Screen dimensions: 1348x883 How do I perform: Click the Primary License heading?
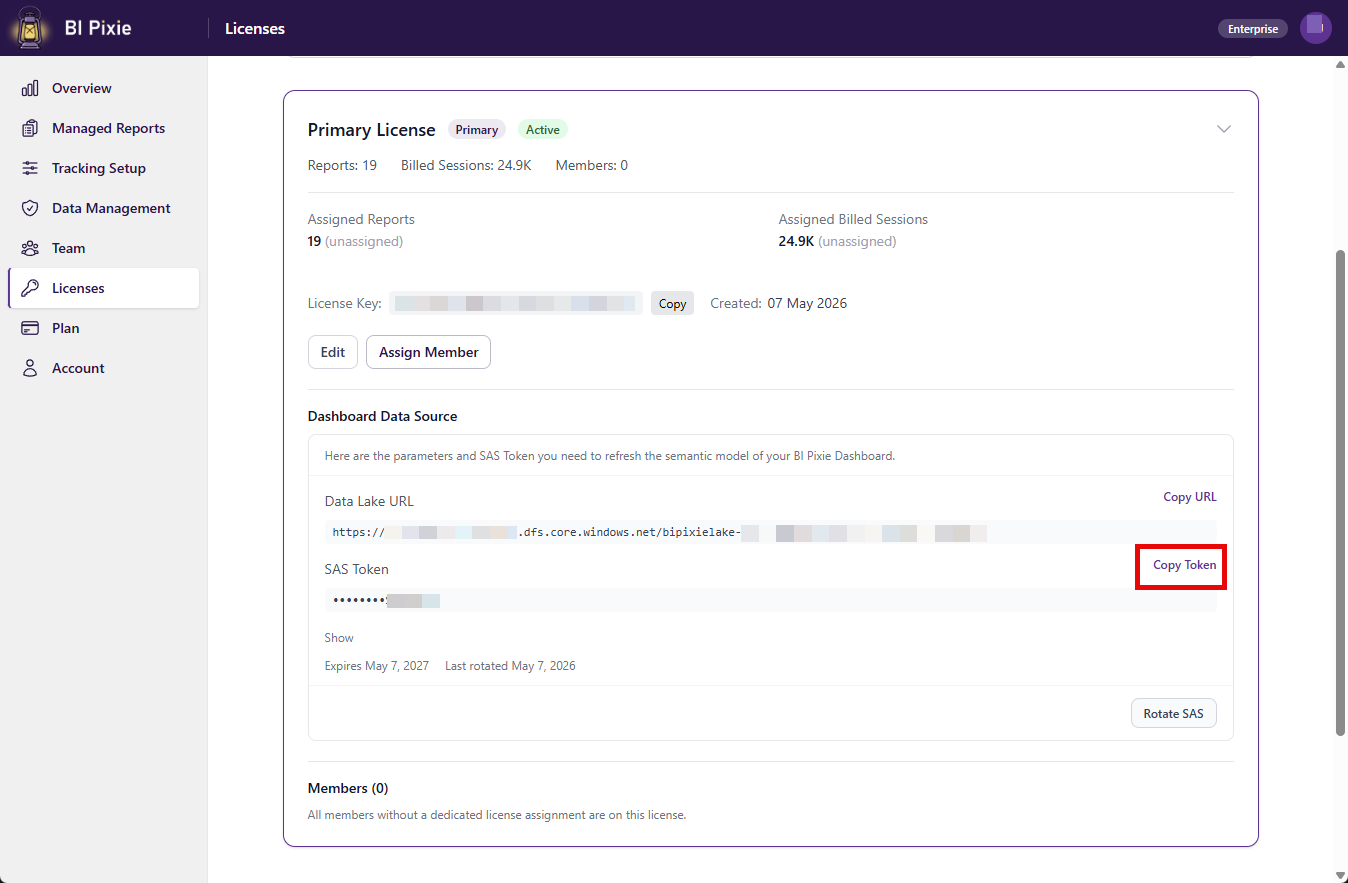[372, 130]
